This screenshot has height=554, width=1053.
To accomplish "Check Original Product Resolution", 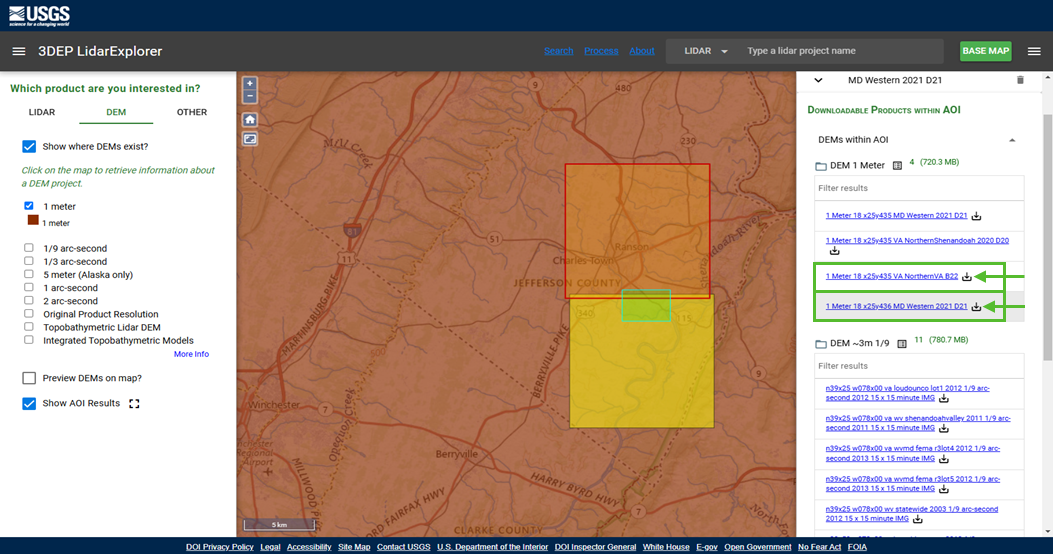I will 29,314.
